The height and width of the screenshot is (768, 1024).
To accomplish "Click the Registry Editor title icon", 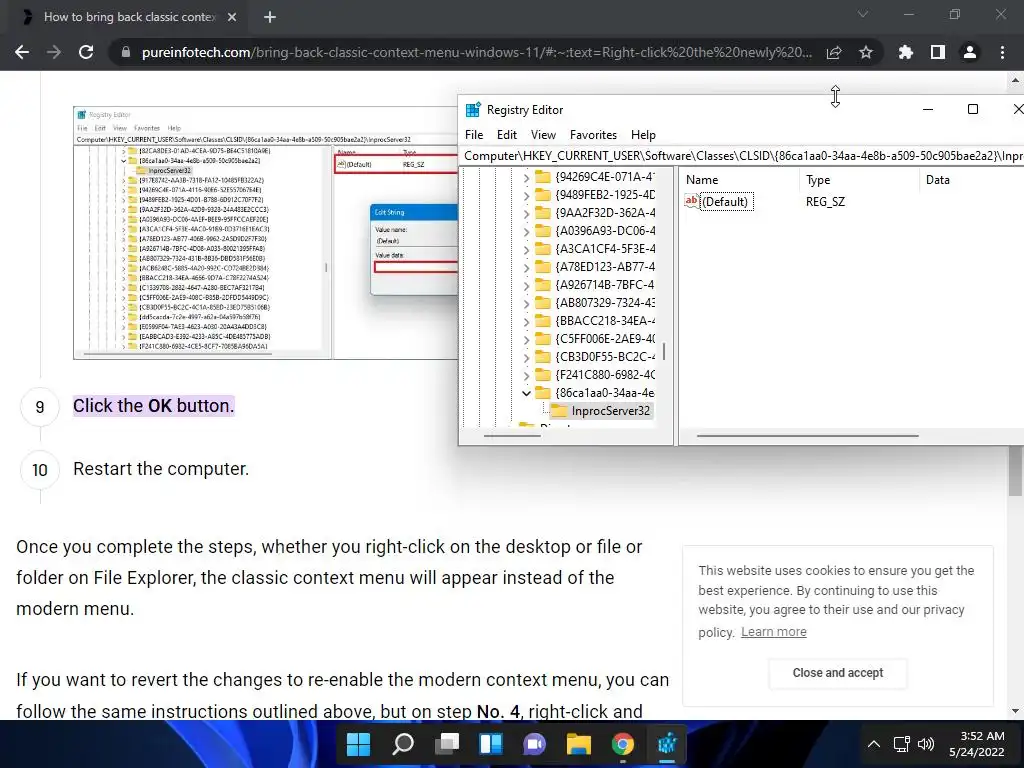I will [473, 110].
